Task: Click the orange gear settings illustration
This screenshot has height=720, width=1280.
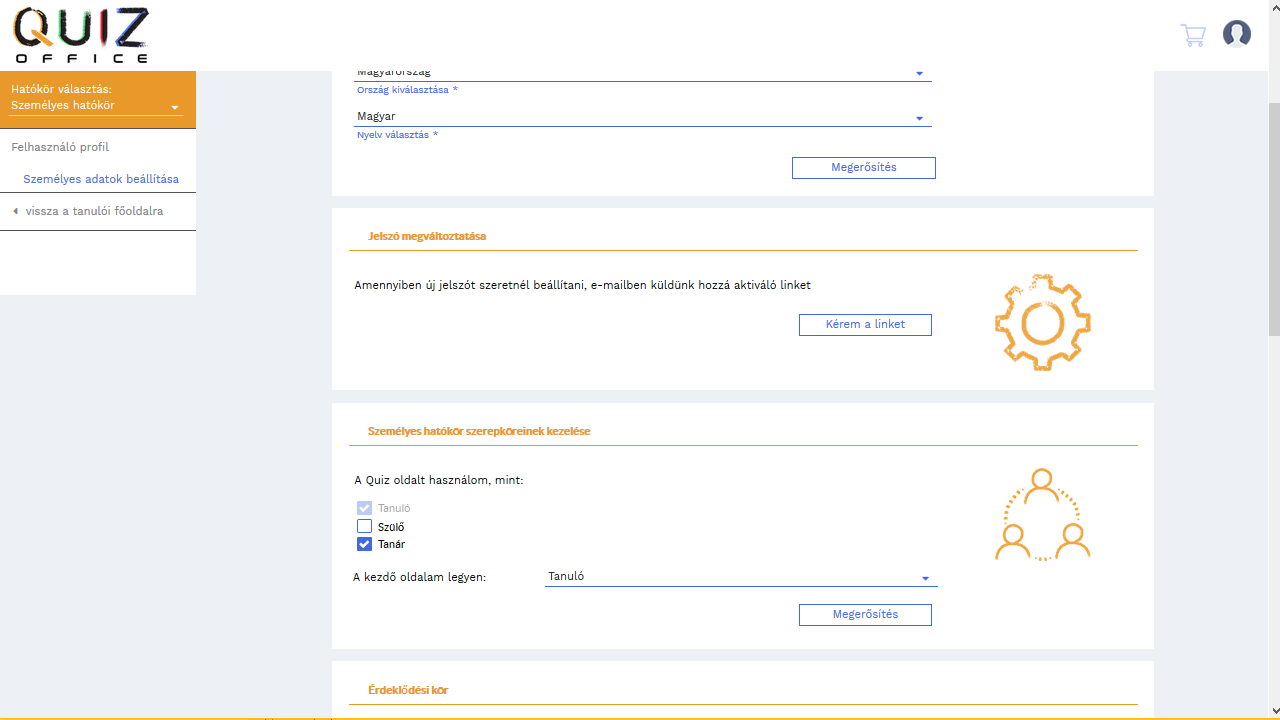Action: pos(1042,323)
